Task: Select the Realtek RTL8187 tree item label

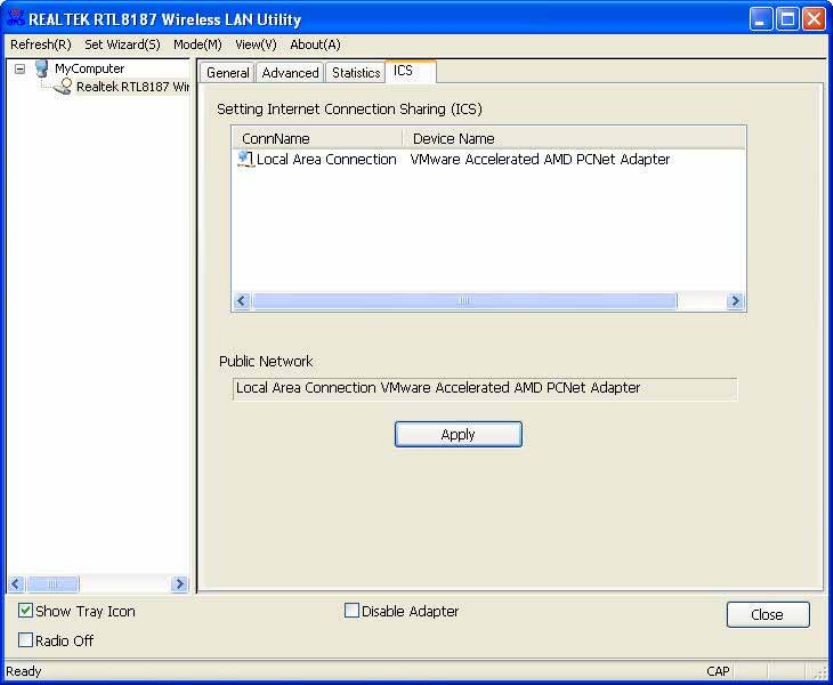Action: (133, 87)
